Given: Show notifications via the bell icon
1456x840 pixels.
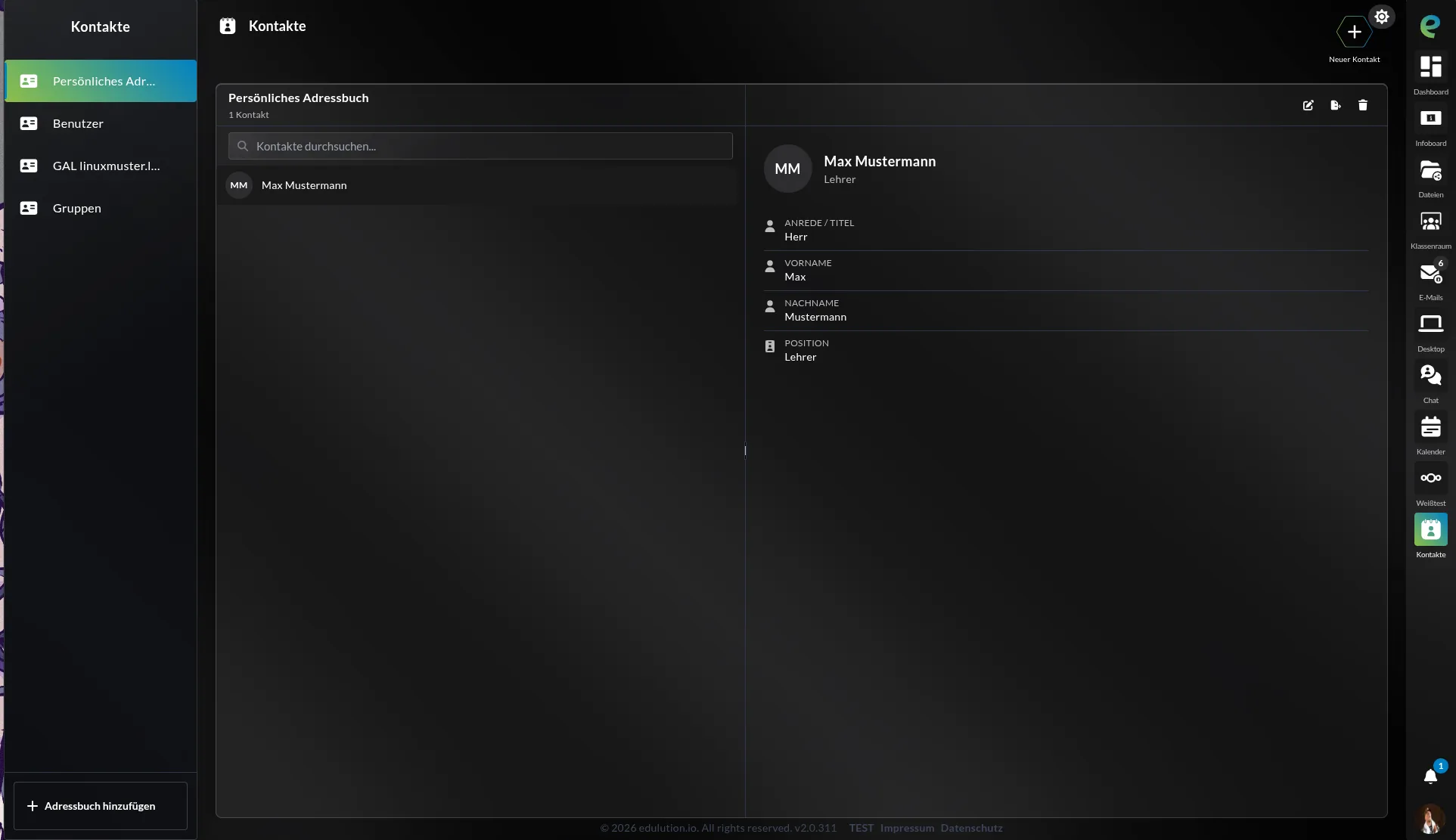Looking at the screenshot, I should (x=1430, y=776).
